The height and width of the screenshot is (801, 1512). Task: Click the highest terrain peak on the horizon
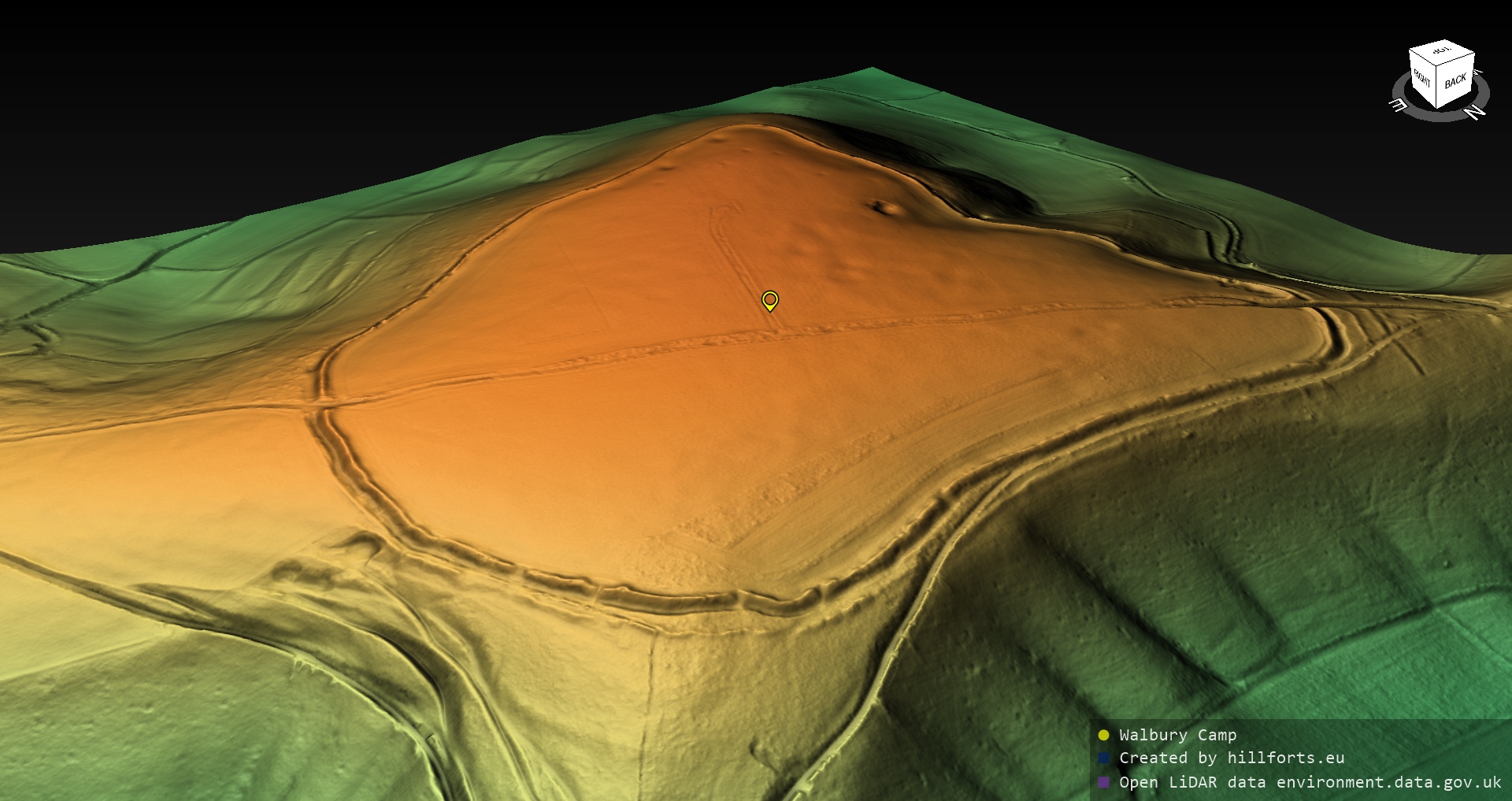872,69
